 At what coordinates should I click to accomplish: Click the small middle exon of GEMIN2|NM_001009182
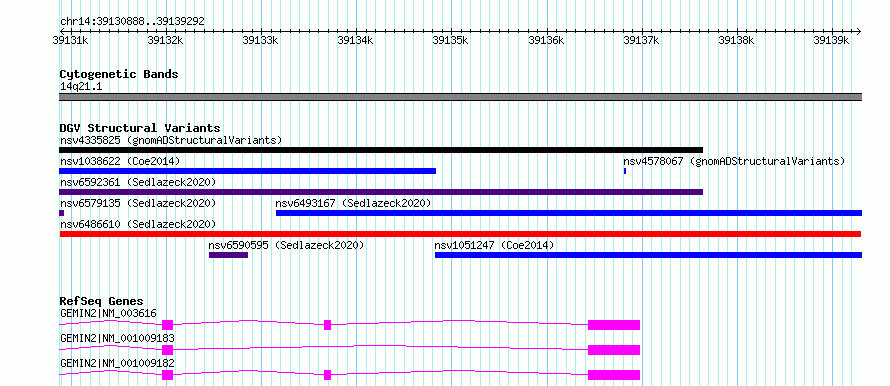pyautogui.click(x=328, y=375)
